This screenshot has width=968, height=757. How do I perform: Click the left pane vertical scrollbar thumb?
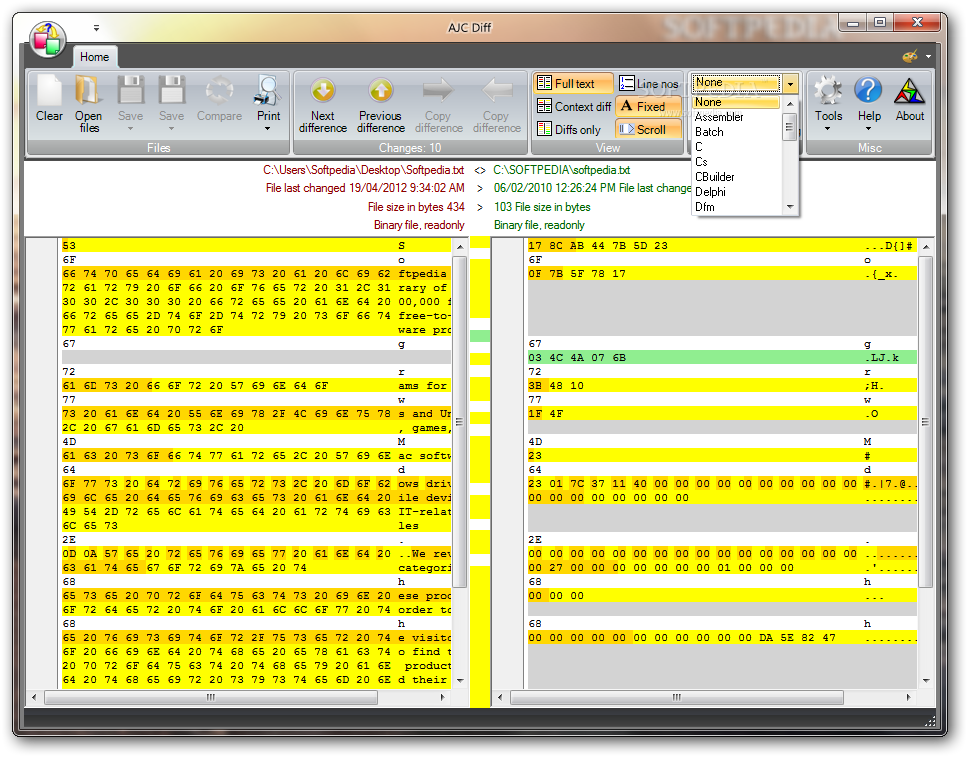point(459,422)
